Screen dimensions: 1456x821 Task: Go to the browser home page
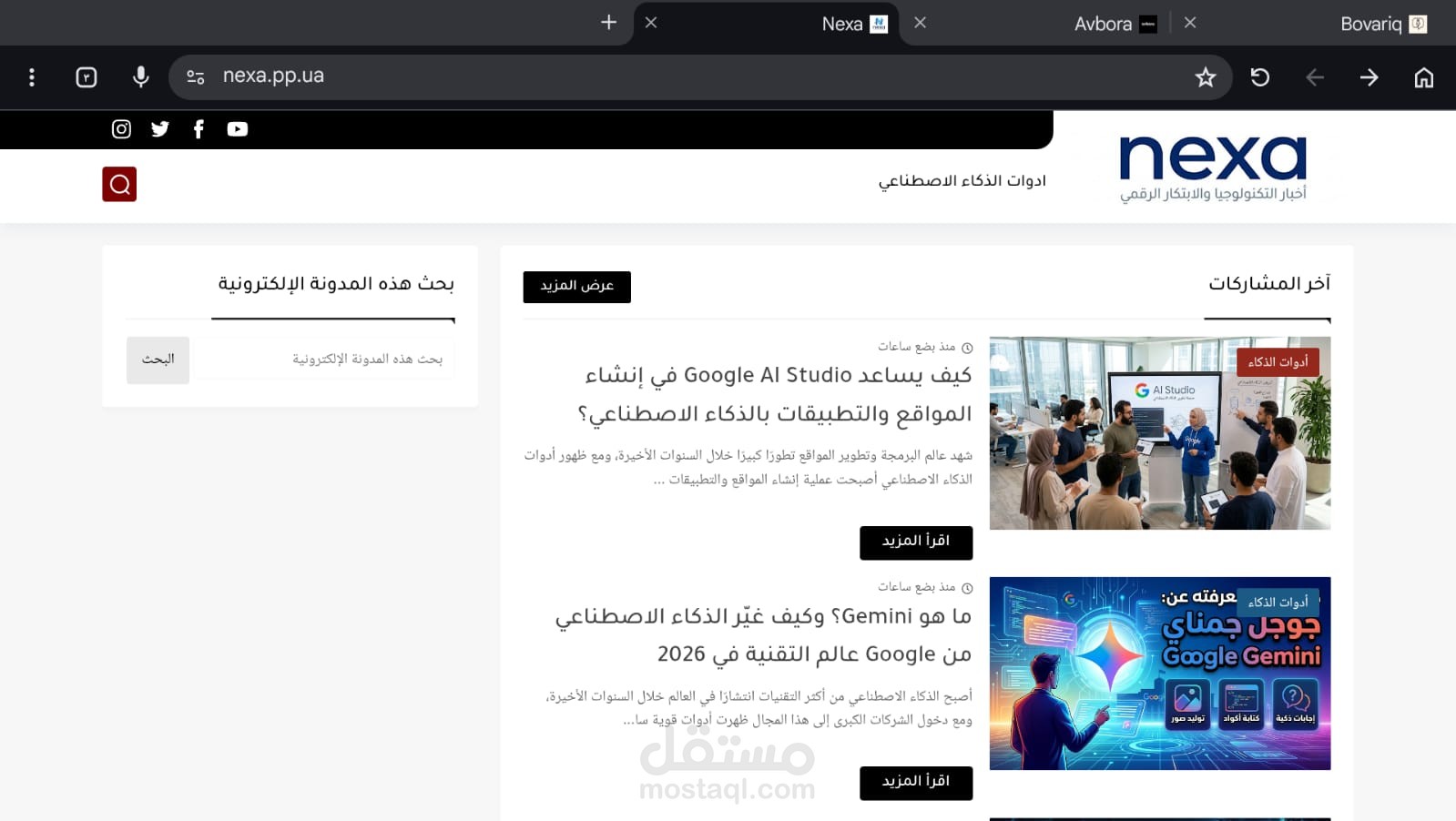click(x=1424, y=77)
